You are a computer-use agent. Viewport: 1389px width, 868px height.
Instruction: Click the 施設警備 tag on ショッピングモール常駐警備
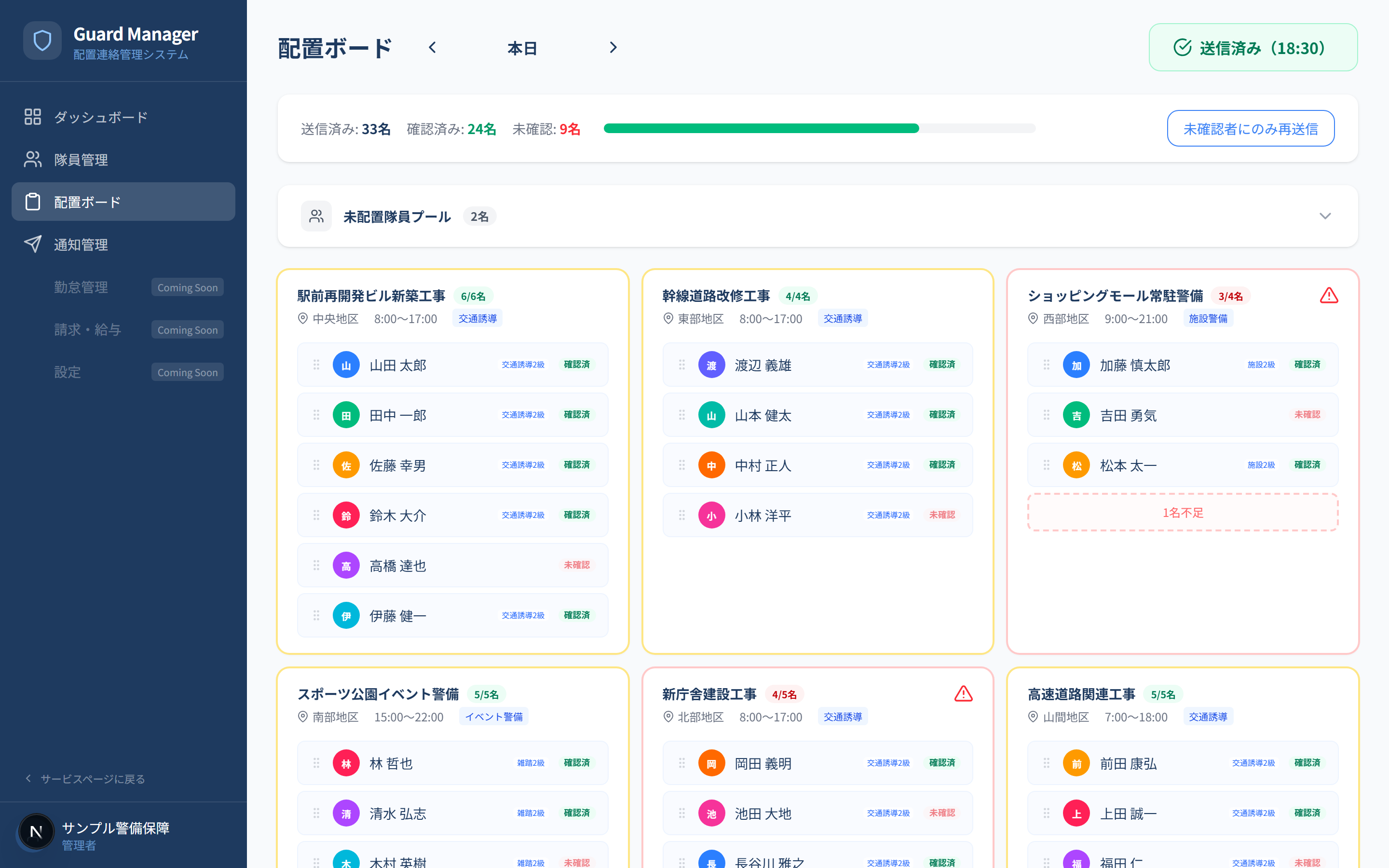(1208, 319)
